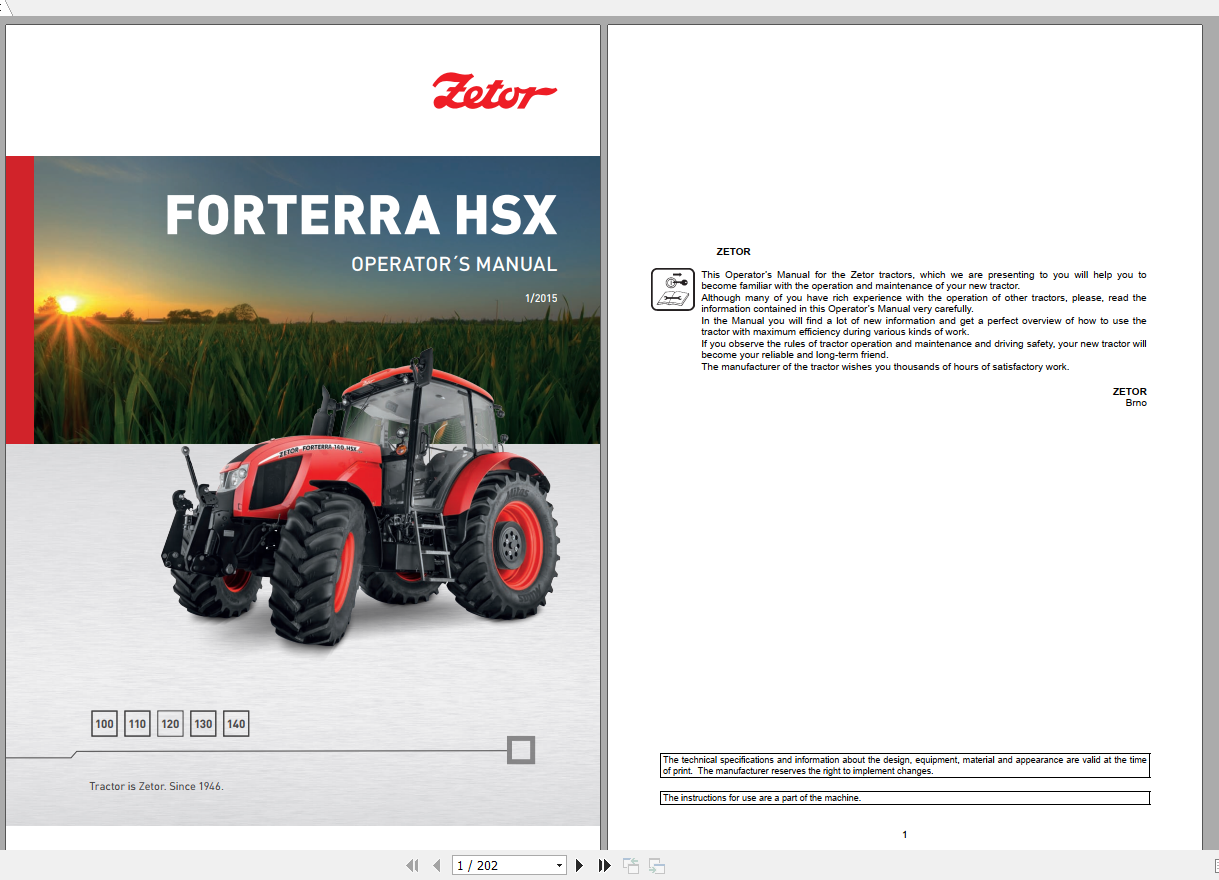Click the model box labeled 100
The height and width of the screenshot is (880, 1219).
[104, 724]
